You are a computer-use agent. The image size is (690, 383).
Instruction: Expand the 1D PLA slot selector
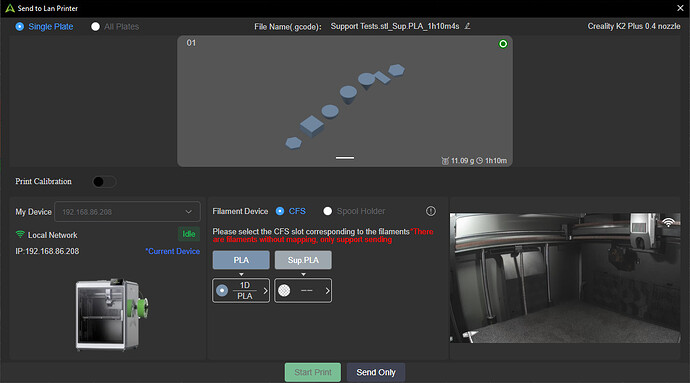tap(241, 291)
